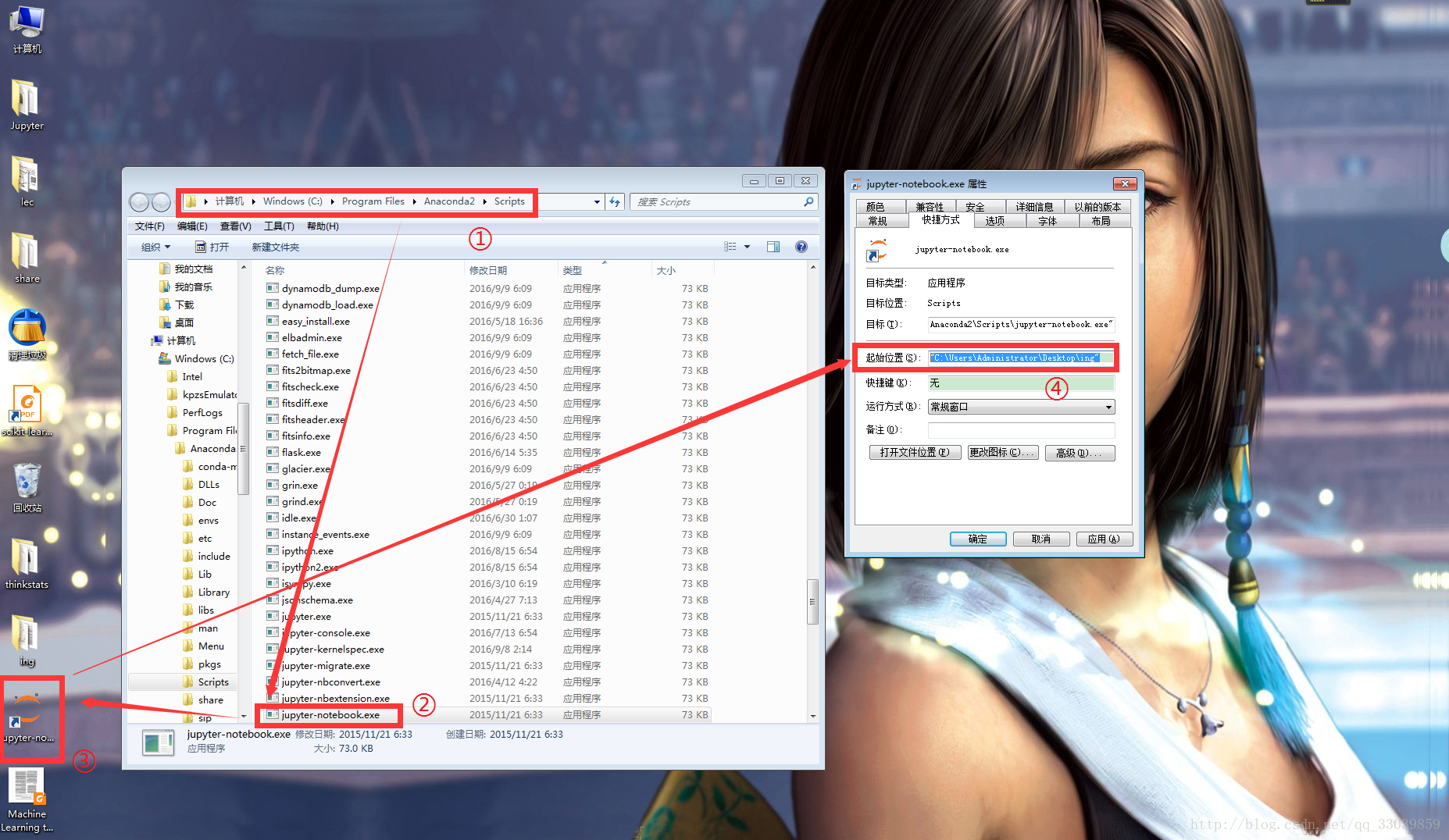Click the 取消 button in Properties
The height and width of the screenshot is (840, 1449).
tap(1040, 539)
